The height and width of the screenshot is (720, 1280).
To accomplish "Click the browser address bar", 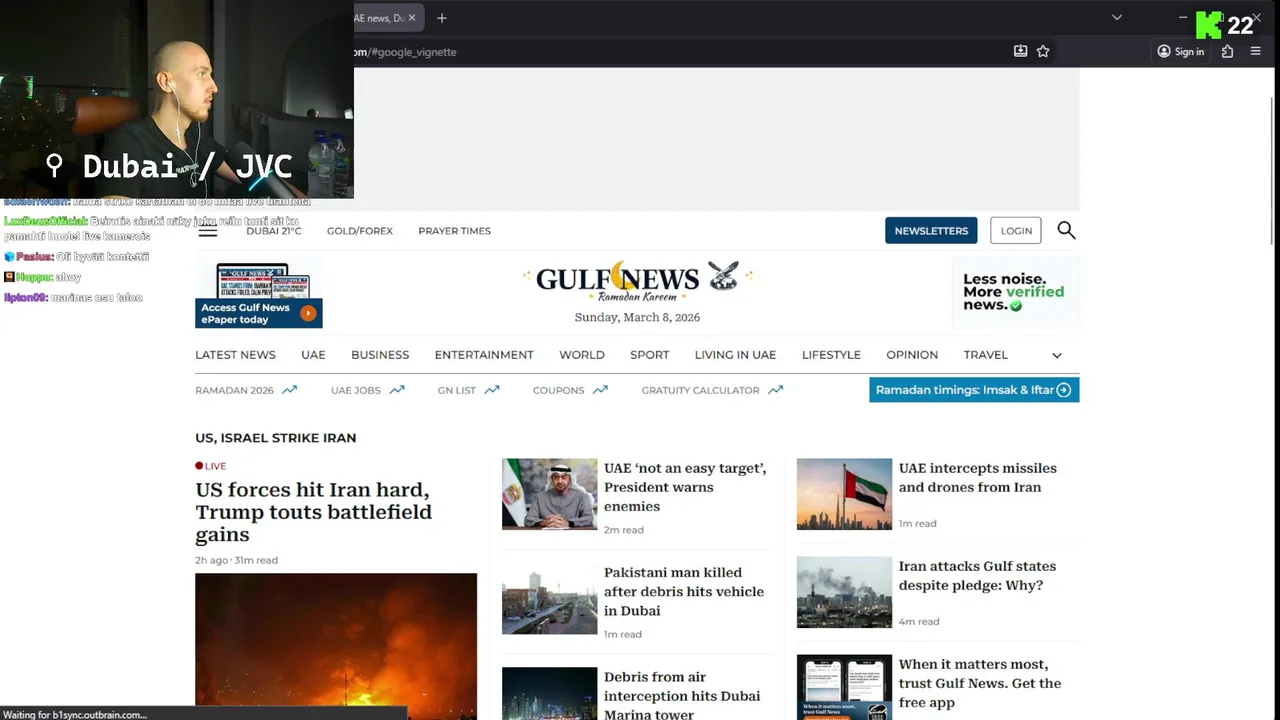I will point(680,51).
